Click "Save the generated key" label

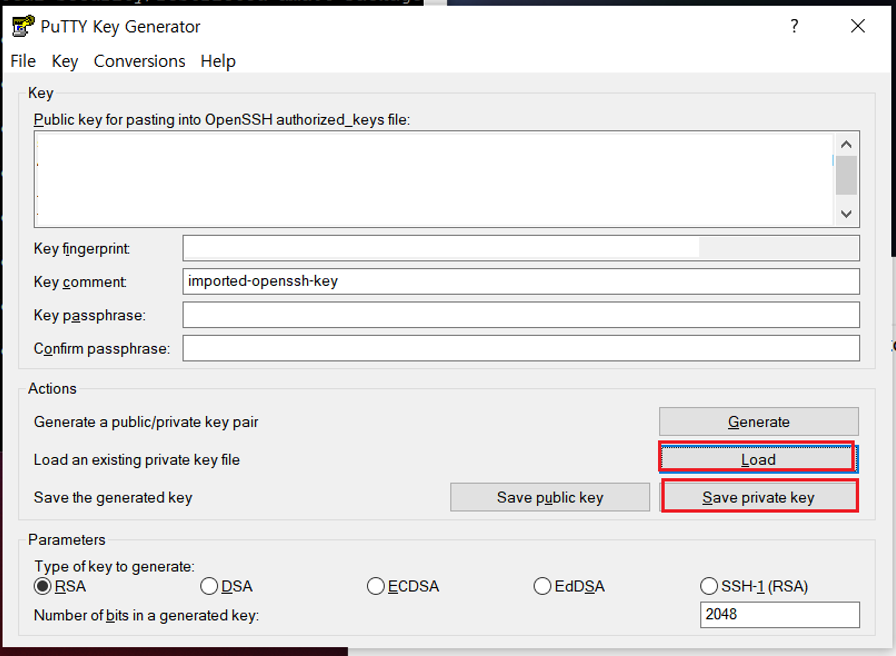113,497
